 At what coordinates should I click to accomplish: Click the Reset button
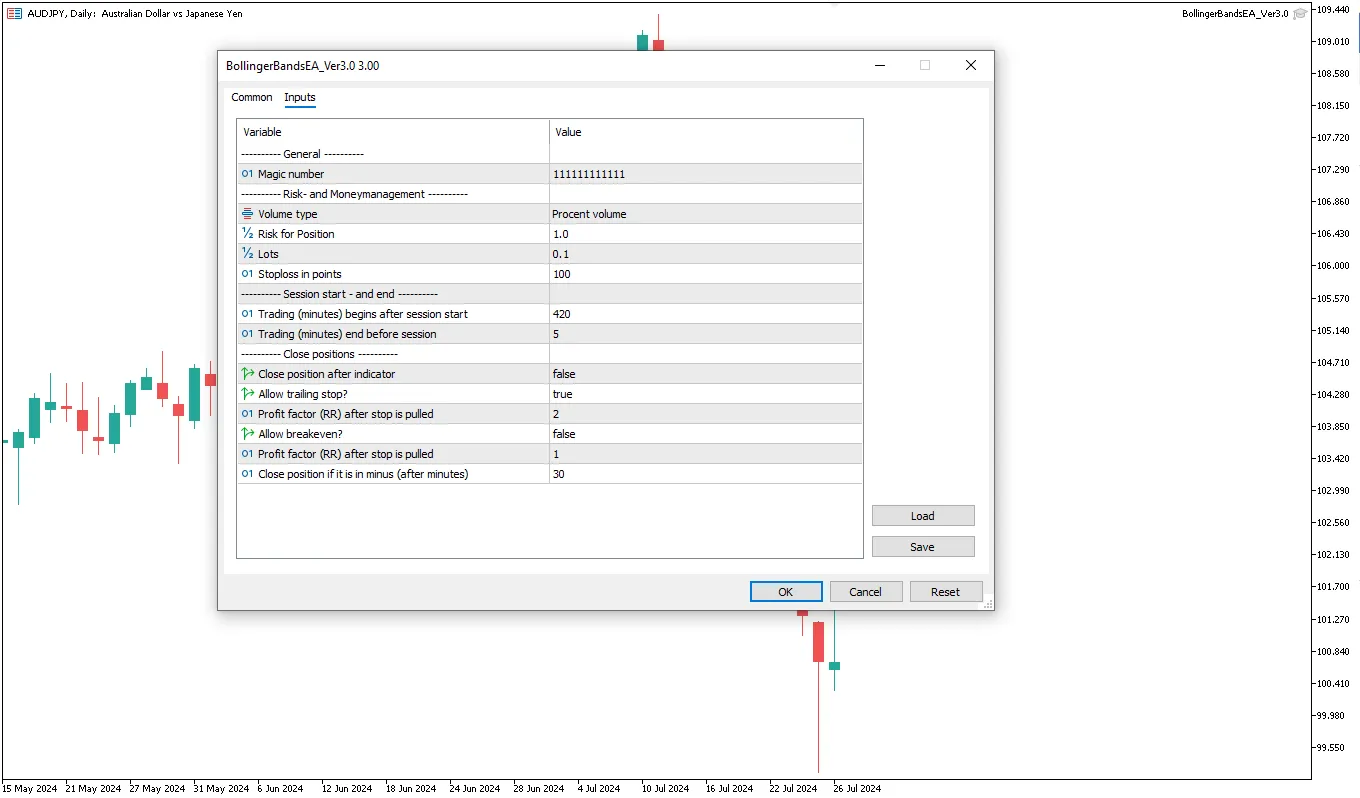point(946,592)
